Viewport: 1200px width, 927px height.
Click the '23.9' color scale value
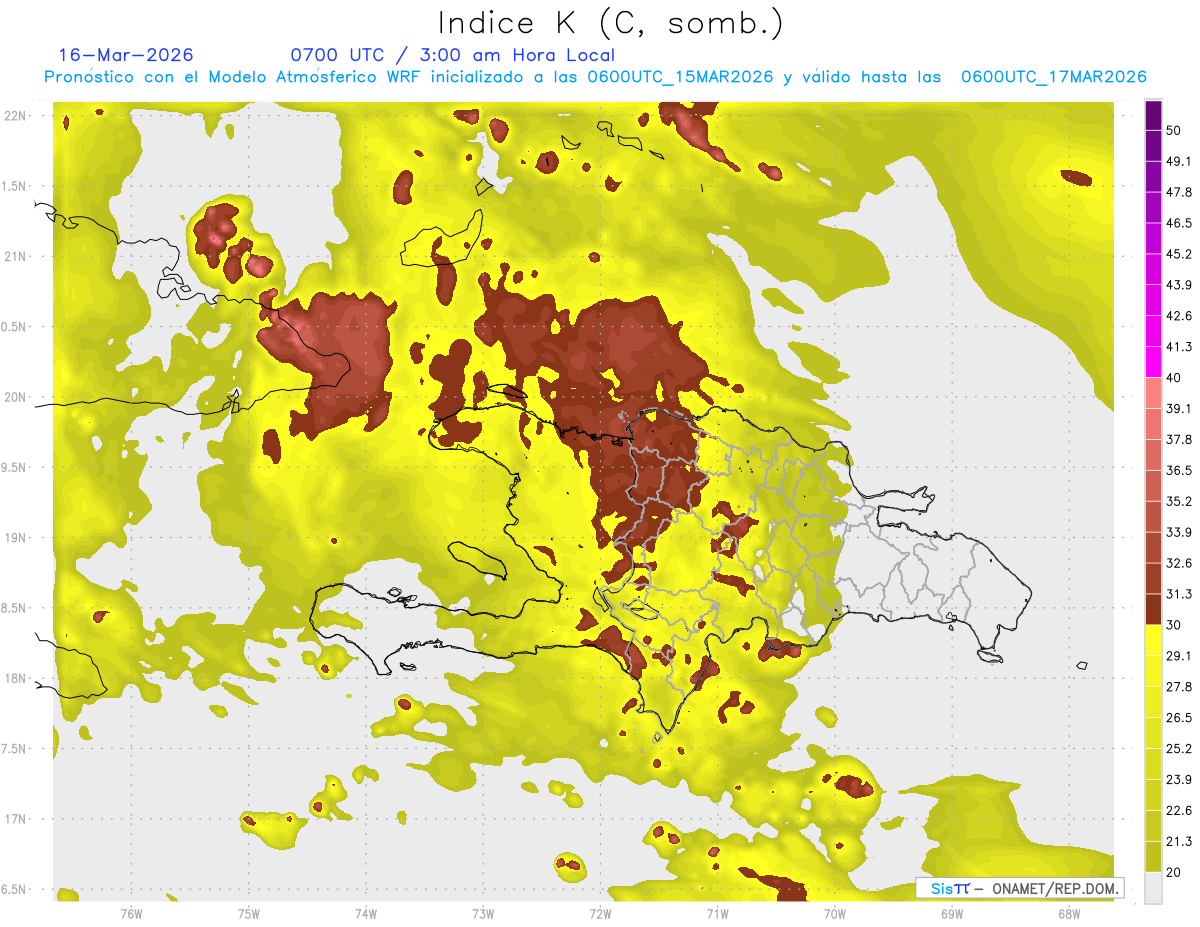pyautogui.click(x=1178, y=779)
